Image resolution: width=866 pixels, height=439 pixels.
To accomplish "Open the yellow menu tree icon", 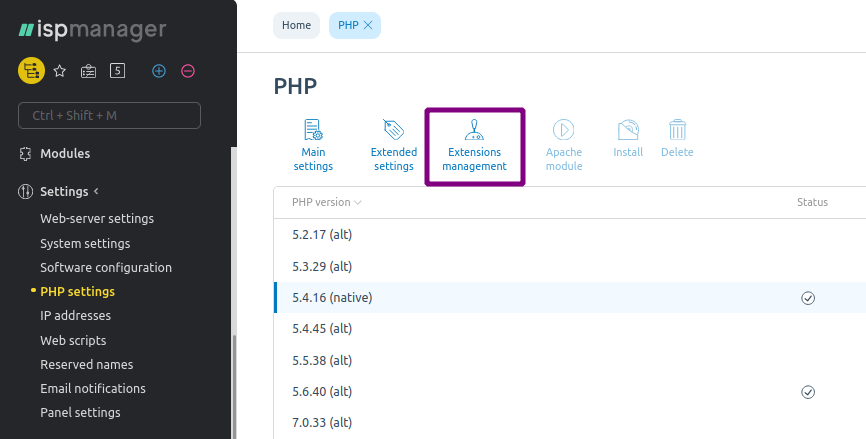I will [x=31, y=71].
